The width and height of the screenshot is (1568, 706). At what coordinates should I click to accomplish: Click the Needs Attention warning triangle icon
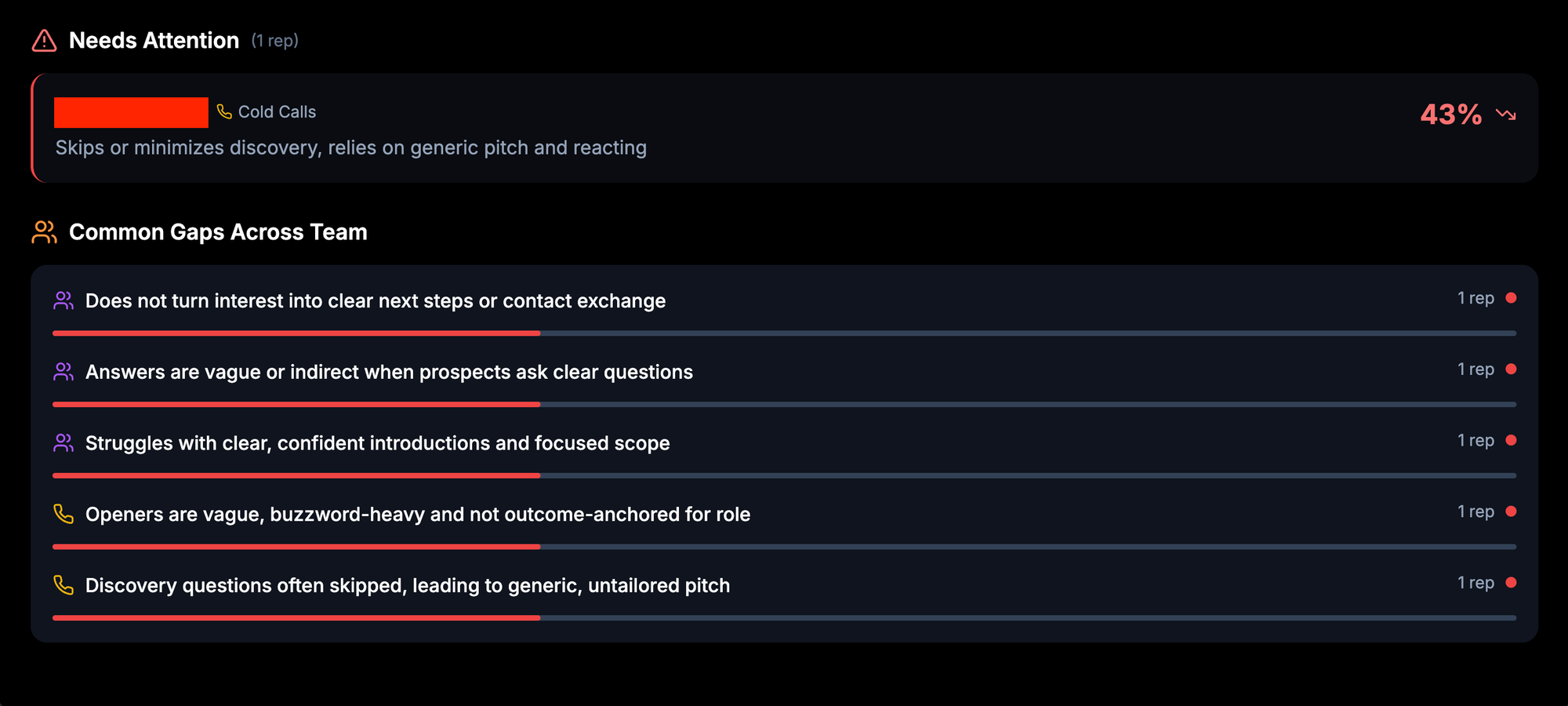tap(44, 41)
